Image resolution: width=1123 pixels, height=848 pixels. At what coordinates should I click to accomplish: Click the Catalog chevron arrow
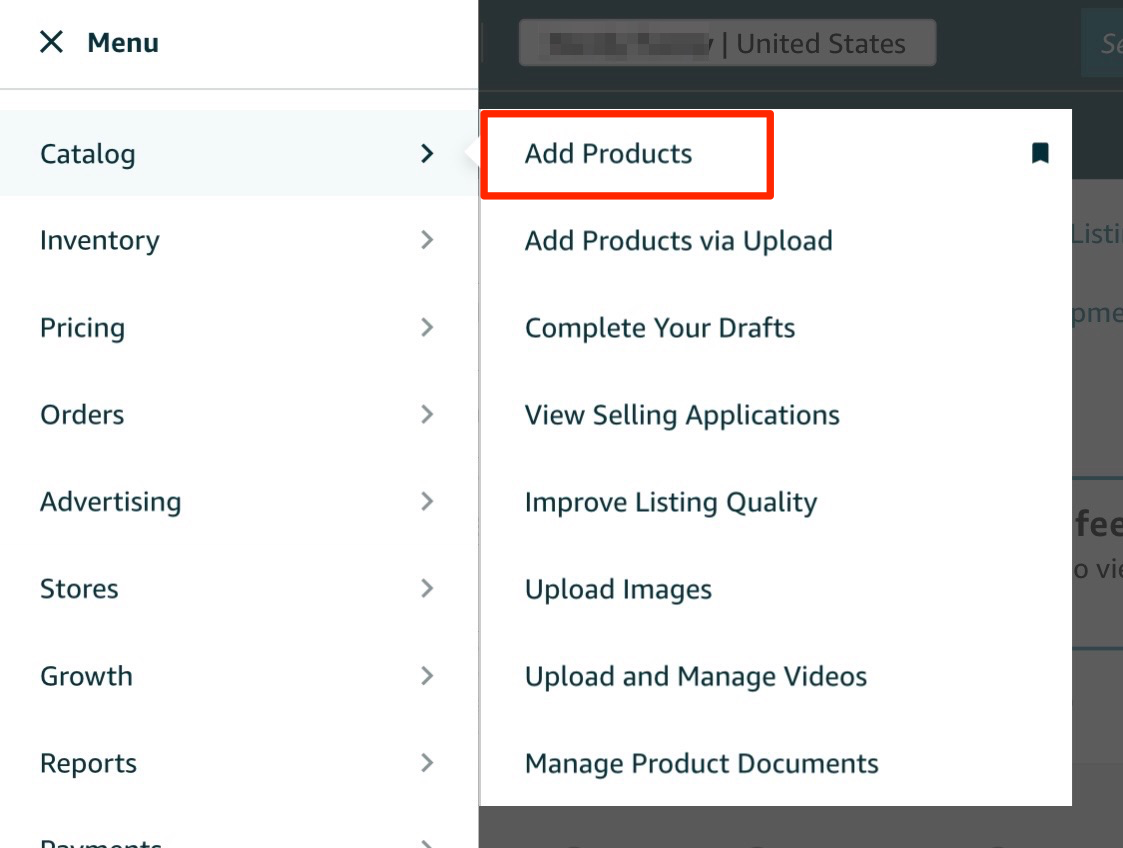(x=427, y=154)
